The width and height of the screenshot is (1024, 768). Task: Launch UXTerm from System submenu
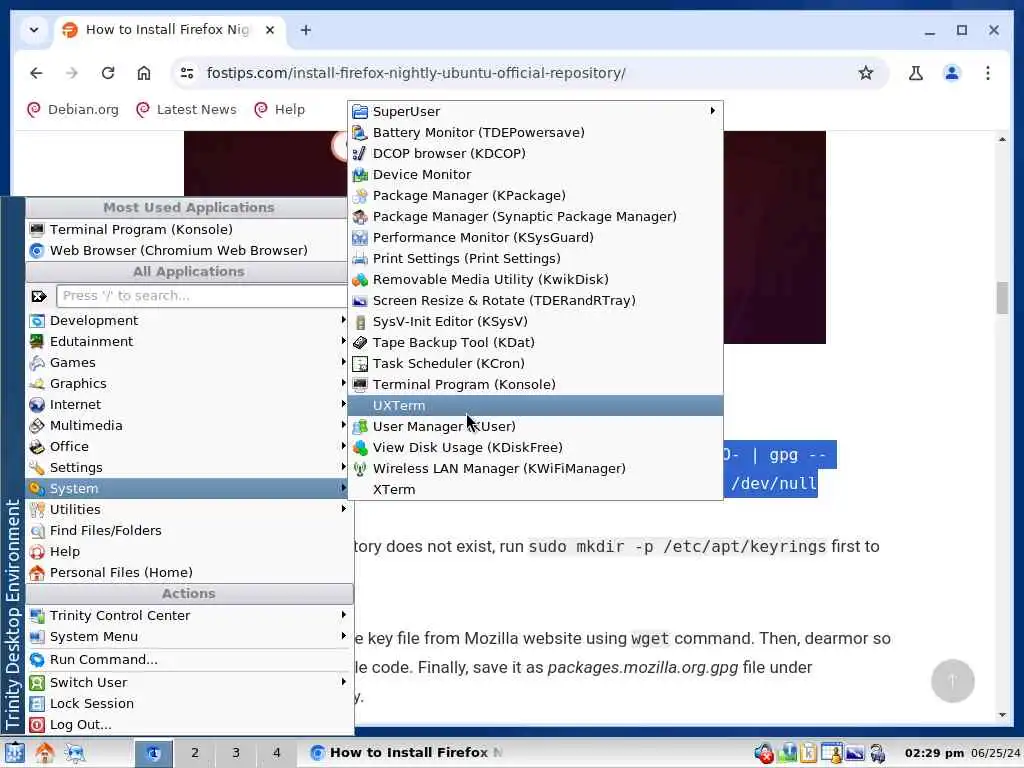(535, 406)
